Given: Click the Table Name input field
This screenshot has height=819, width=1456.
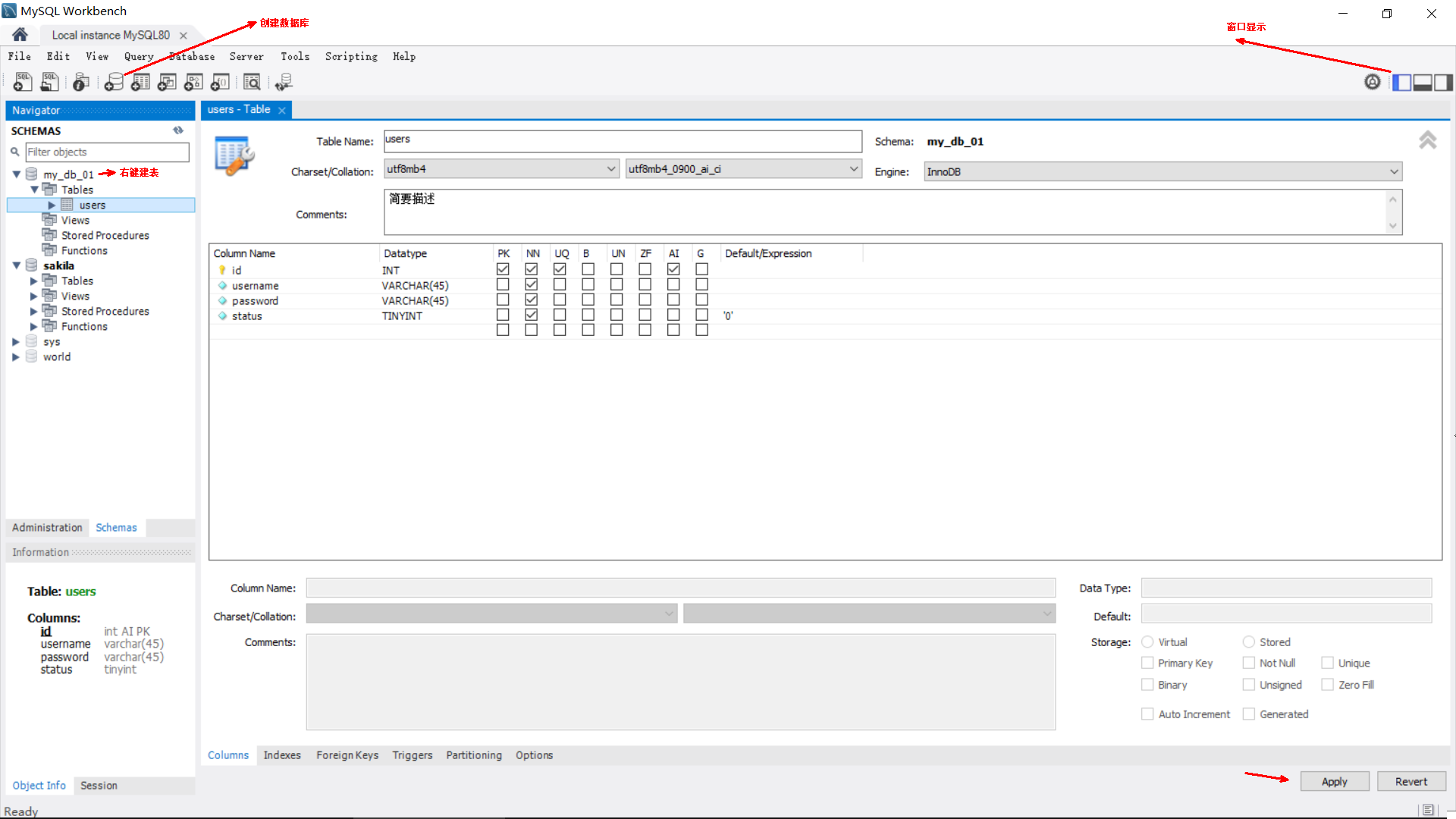Looking at the screenshot, I should [623, 141].
